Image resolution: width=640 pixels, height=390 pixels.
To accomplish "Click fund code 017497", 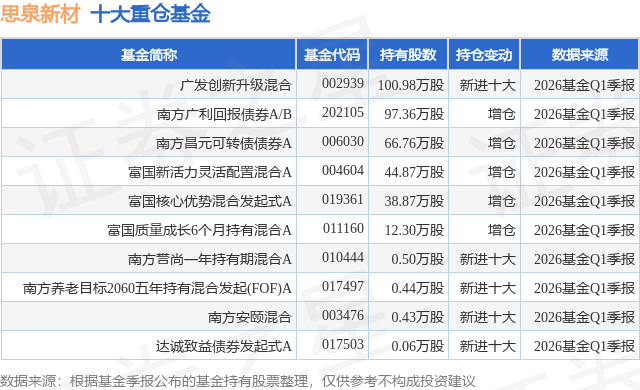I will click(343, 286).
